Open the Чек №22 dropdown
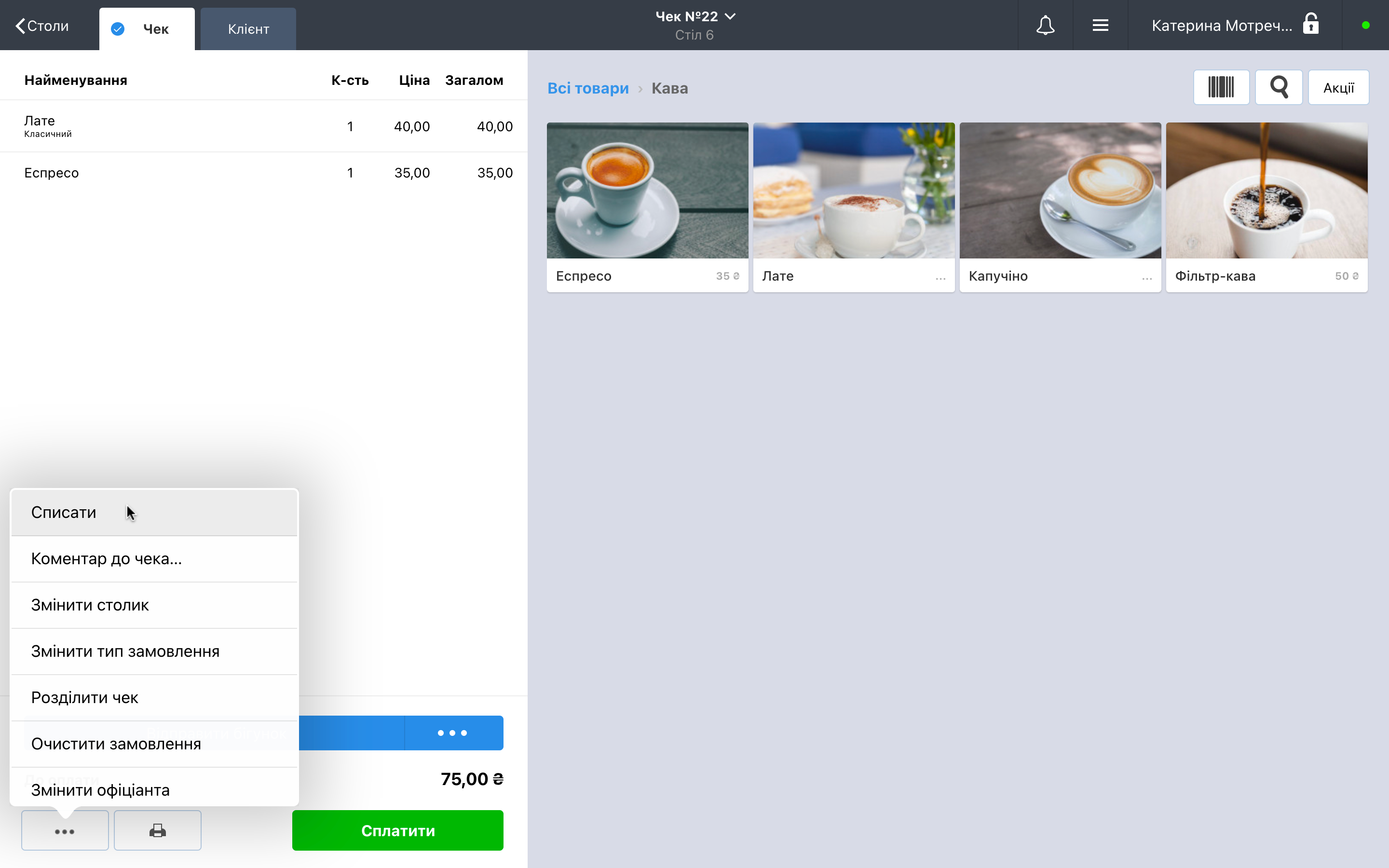The image size is (1389, 868). (x=695, y=17)
